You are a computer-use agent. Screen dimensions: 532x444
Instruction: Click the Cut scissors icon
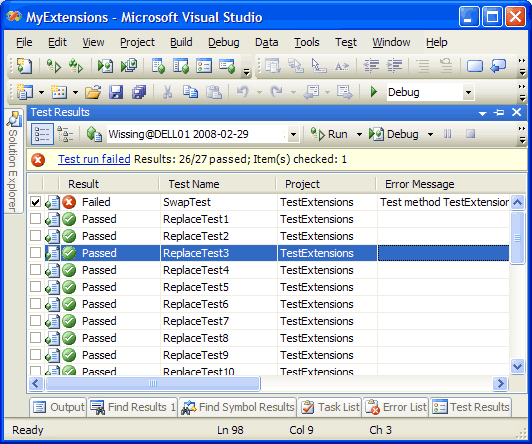click(x=167, y=92)
